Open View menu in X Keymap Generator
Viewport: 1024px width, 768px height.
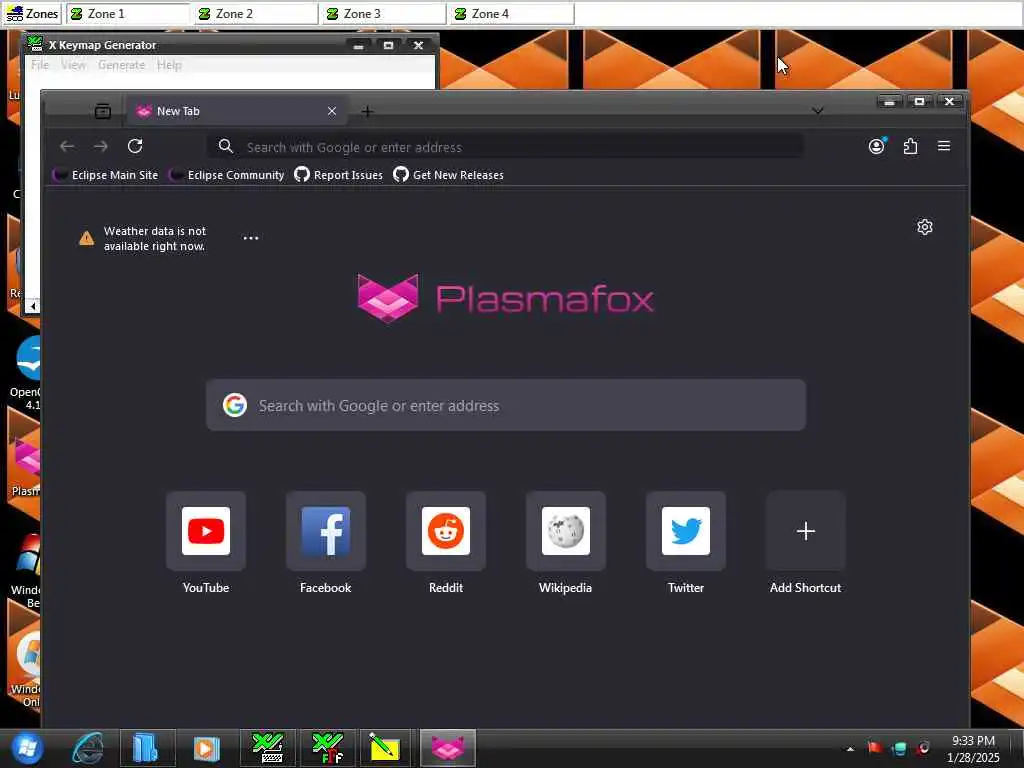coord(73,65)
